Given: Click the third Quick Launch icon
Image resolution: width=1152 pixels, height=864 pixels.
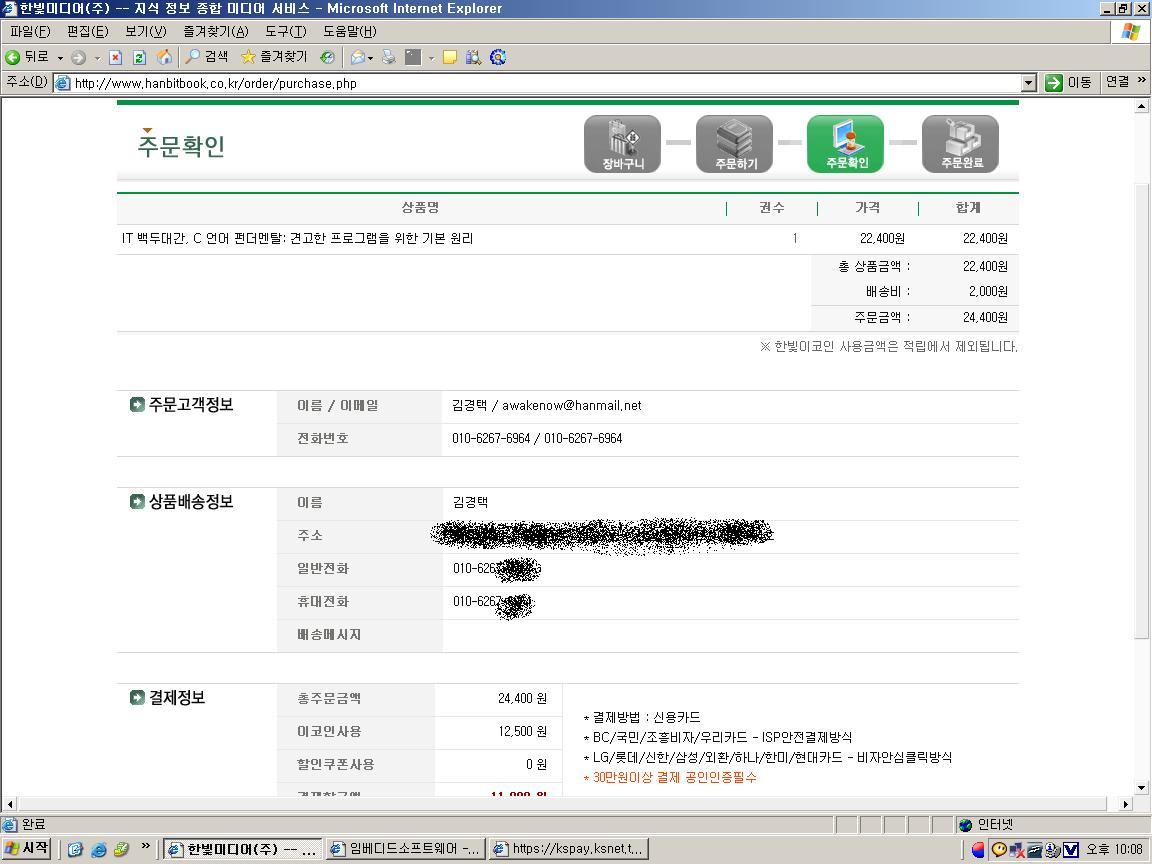Looking at the screenshot, I should pyautogui.click(x=122, y=849).
